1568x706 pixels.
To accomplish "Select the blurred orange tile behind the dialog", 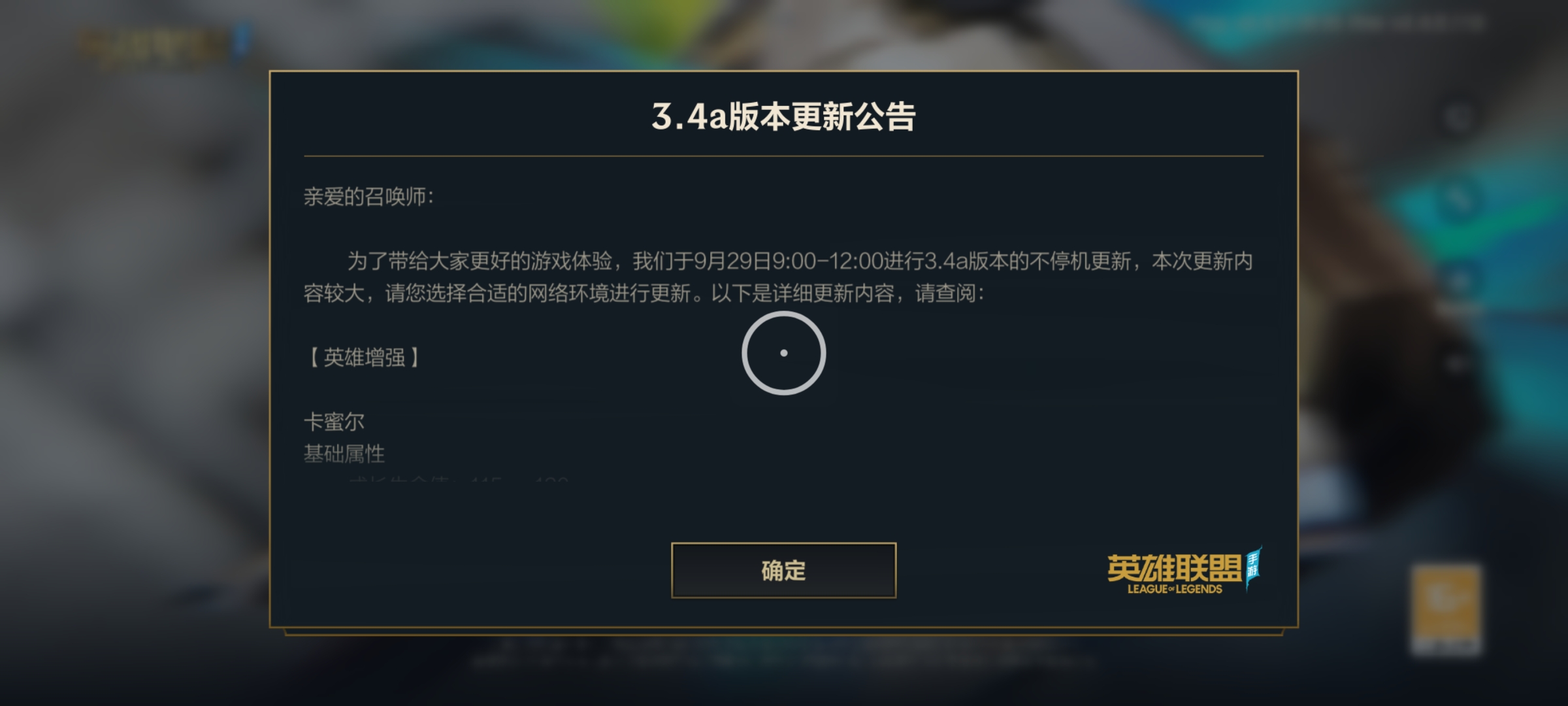I will 1446,609.
